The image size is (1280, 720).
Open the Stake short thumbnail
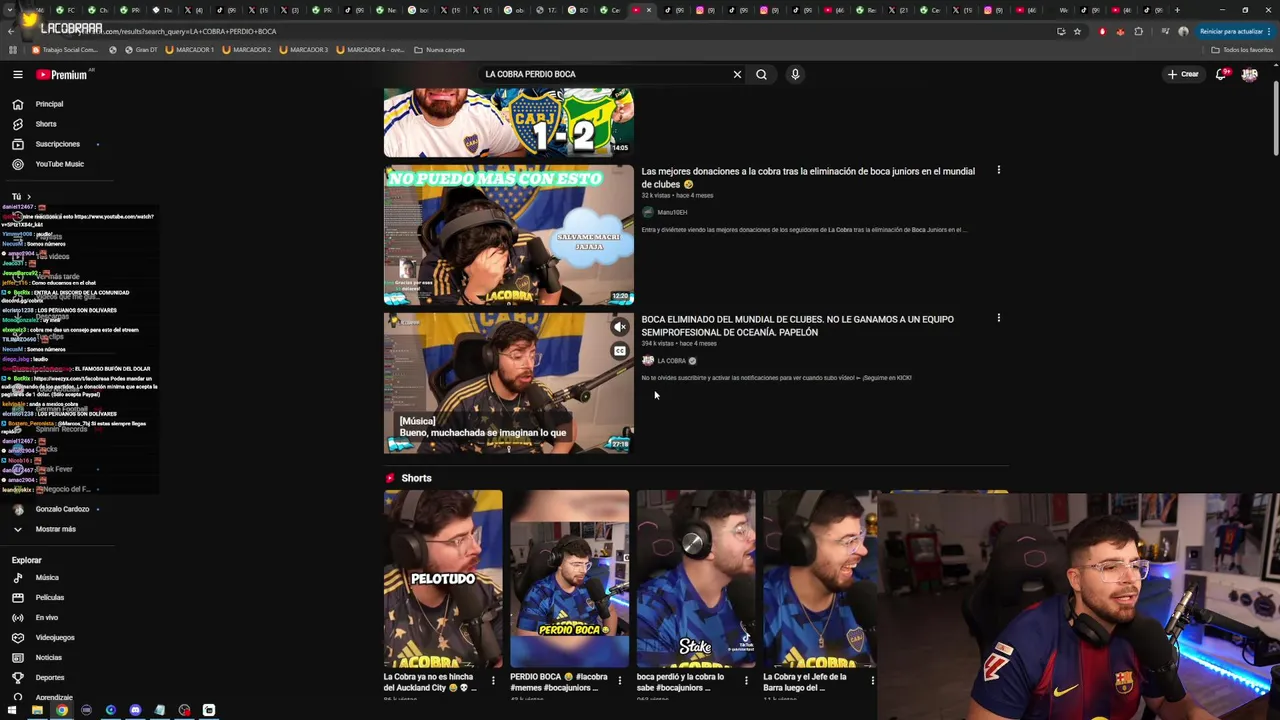click(x=695, y=578)
